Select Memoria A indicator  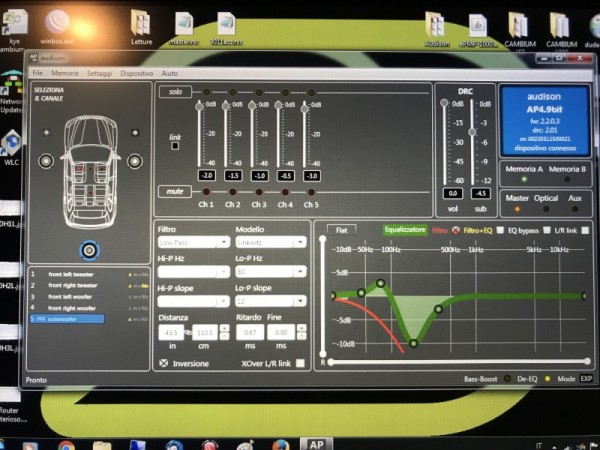click(524, 179)
